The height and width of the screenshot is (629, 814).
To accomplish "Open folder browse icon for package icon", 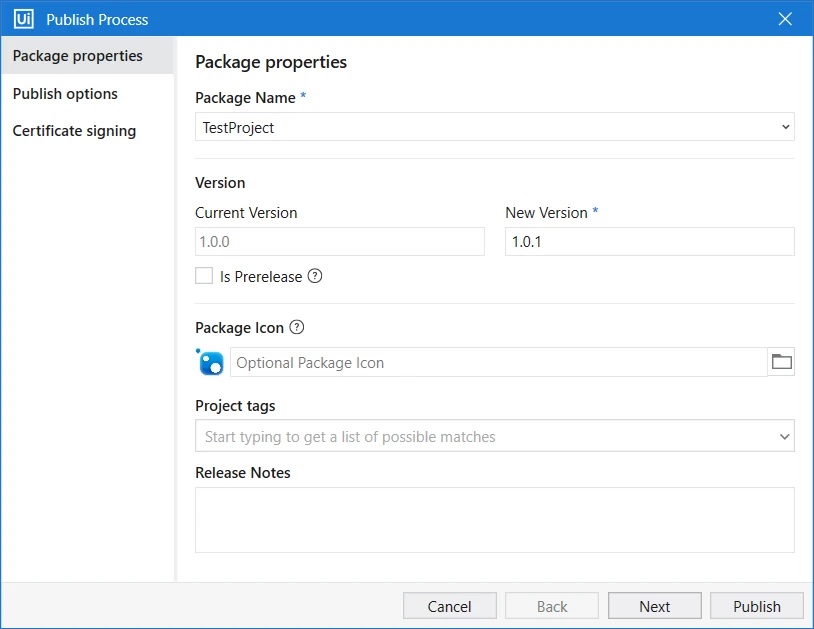I will click(781, 362).
